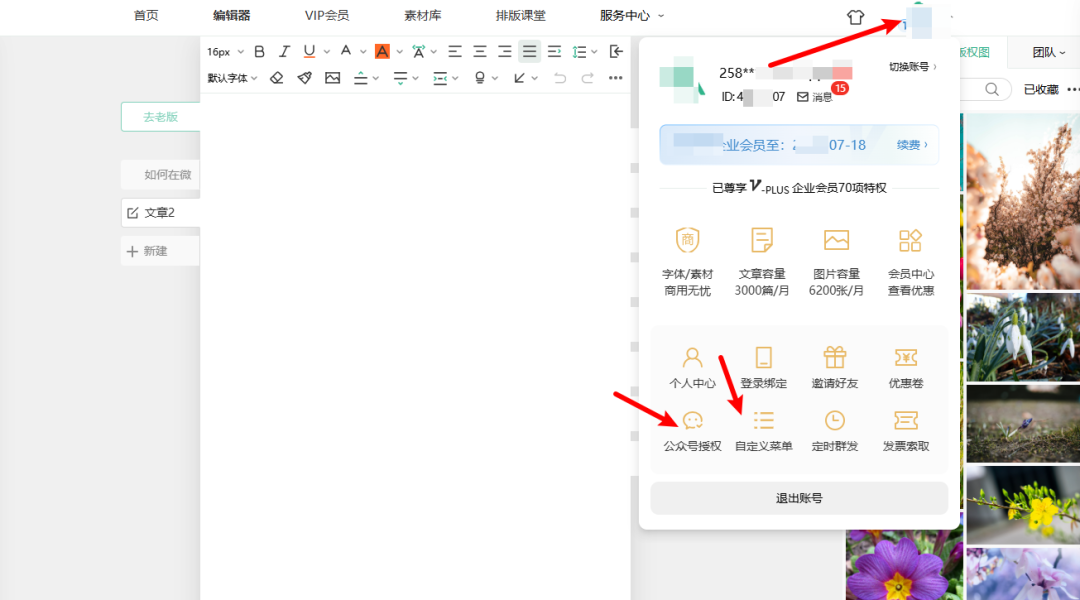1080x600 pixels.
Task: Click the T-shirt skin icon in header
Action: (x=855, y=16)
